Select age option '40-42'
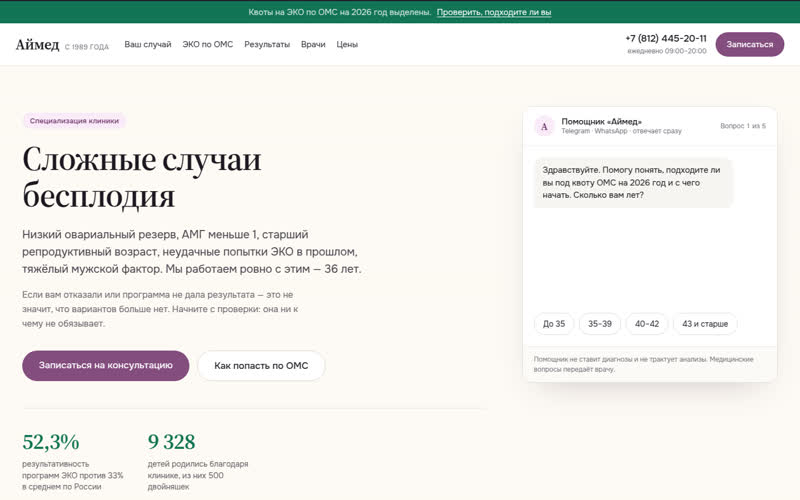This screenshot has height=500, width=800. tap(647, 324)
